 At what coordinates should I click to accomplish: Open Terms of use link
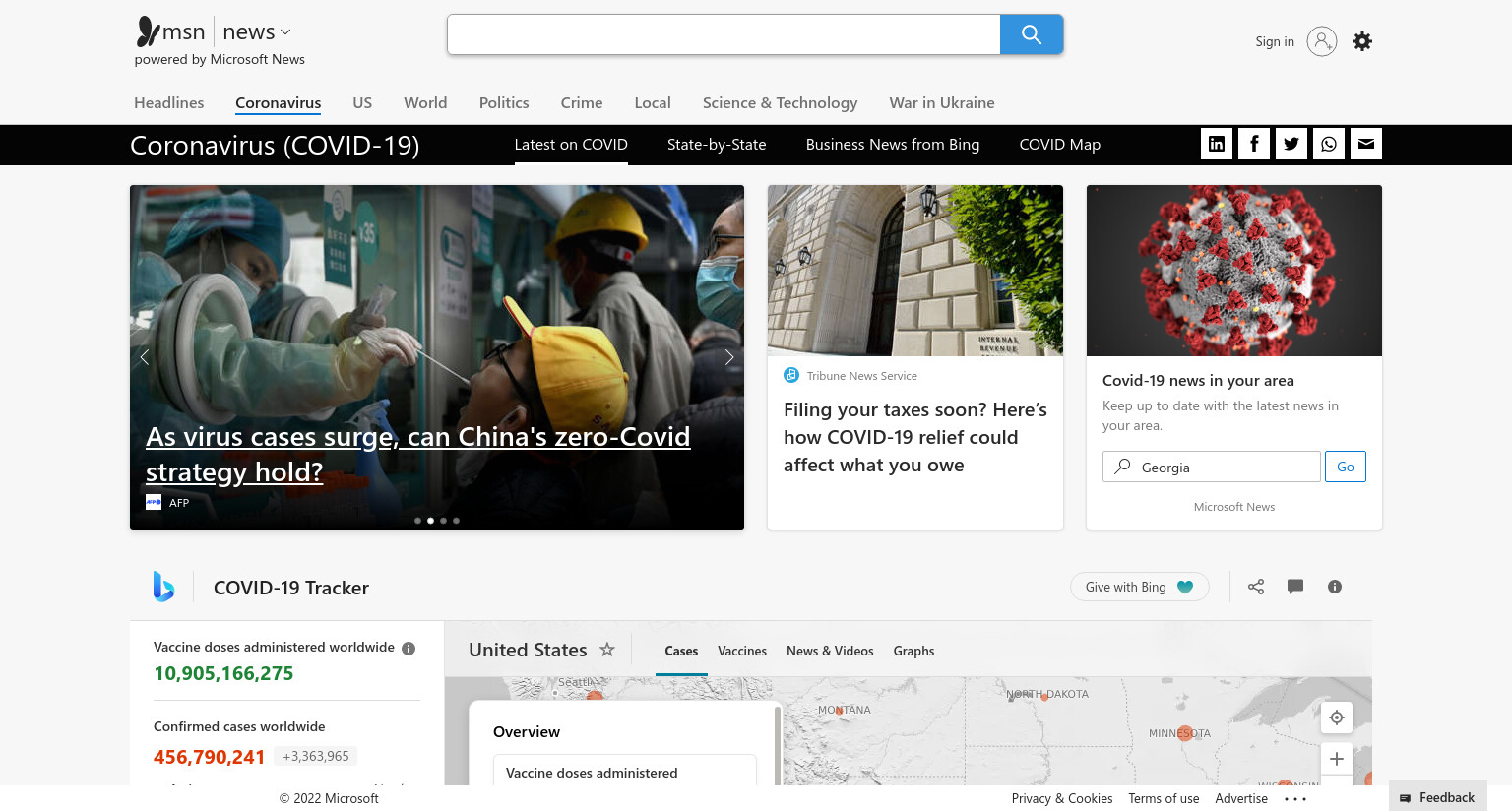[x=1164, y=798]
